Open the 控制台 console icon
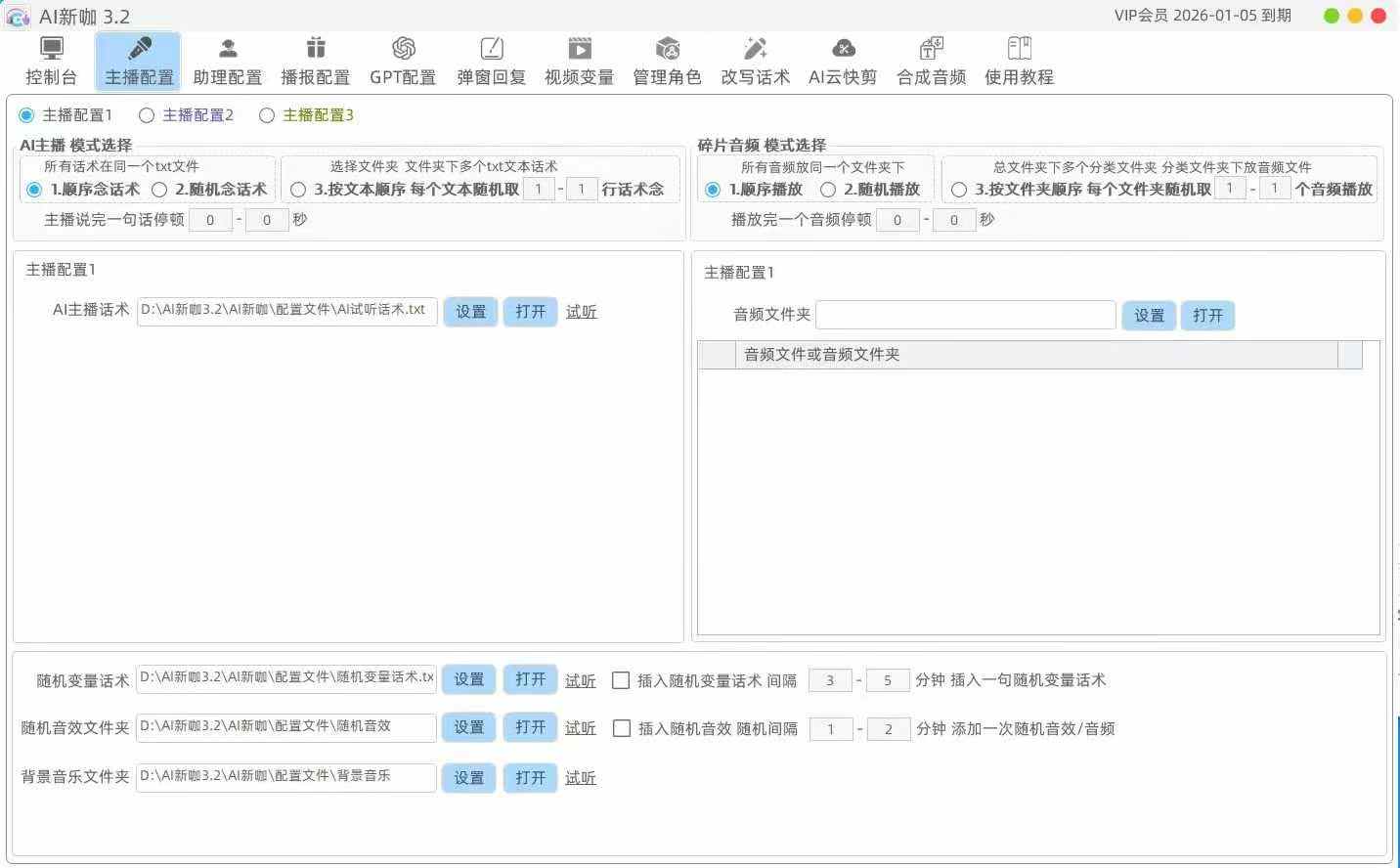This screenshot has width=1400, height=868. (x=51, y=50)
